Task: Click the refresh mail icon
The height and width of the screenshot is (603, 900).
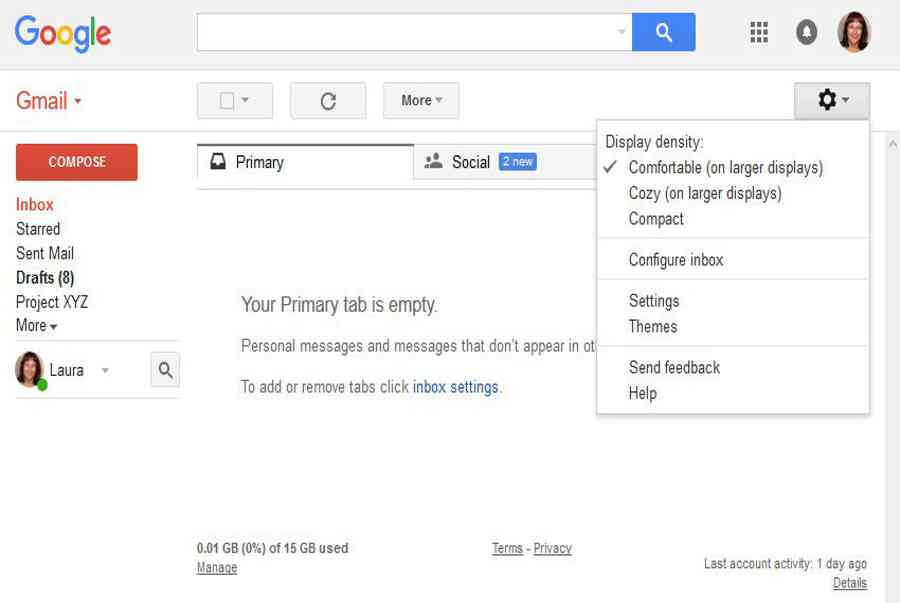Action: coord(328,101)
